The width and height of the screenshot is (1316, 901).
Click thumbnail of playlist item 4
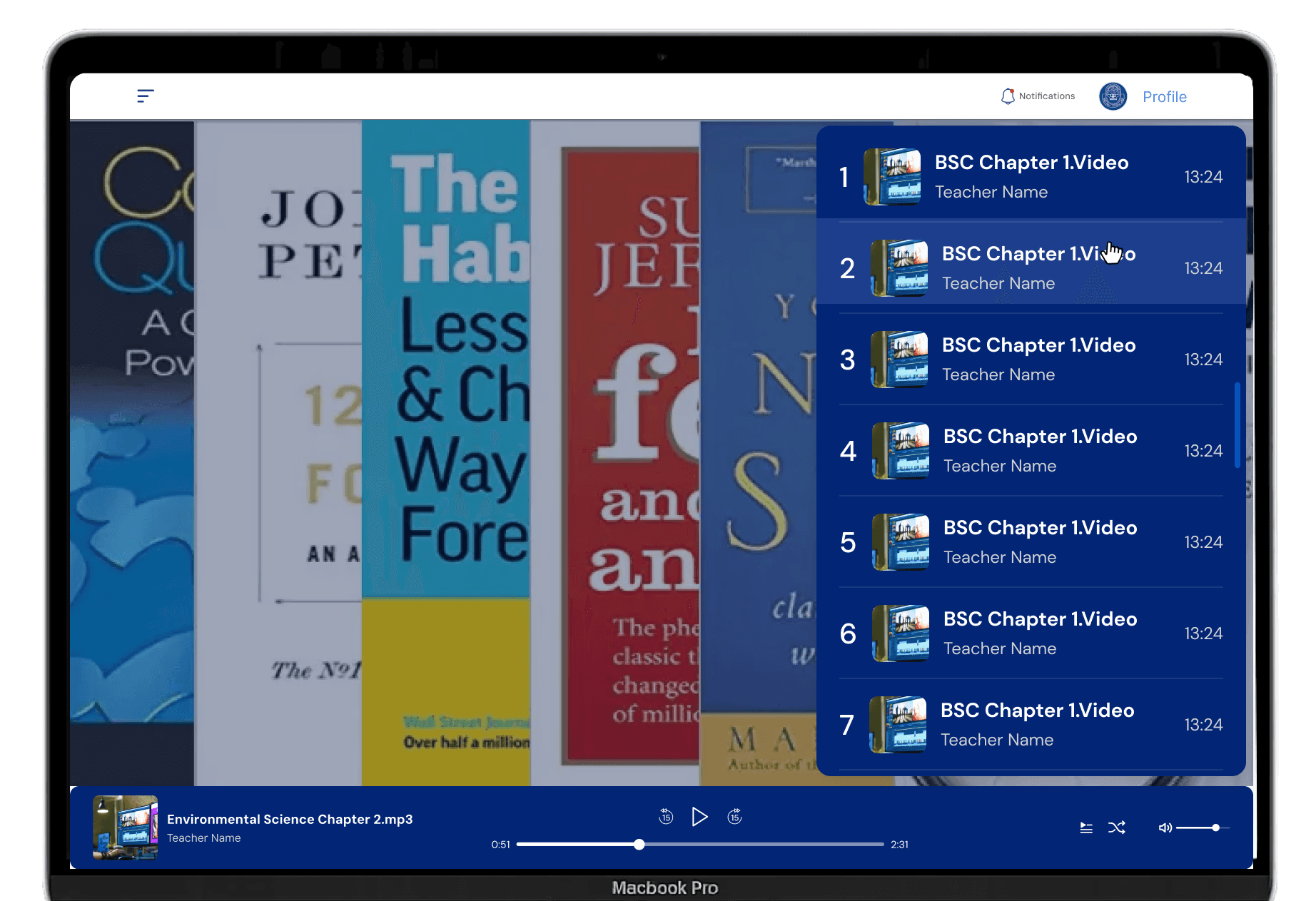tap(901, 451)
